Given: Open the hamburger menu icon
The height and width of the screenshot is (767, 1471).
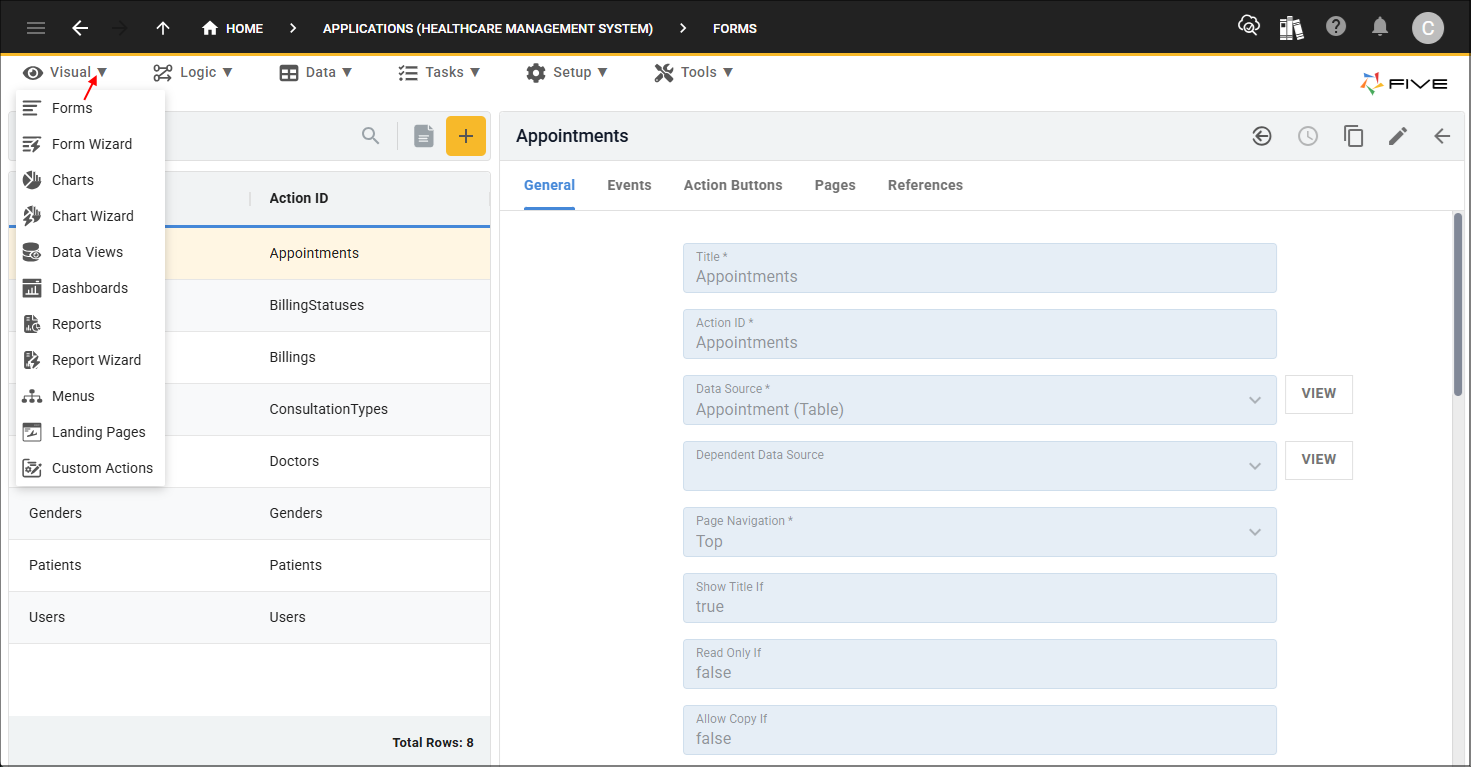Looking at the screenshot, I should coord(36,28).
